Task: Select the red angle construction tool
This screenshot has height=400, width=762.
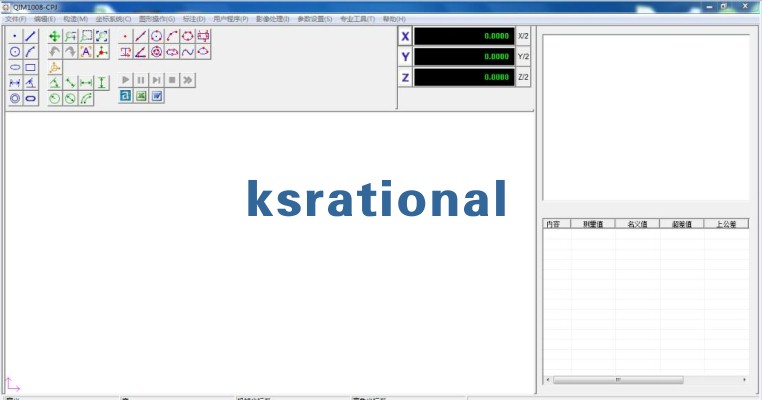Action: [141, 52]
